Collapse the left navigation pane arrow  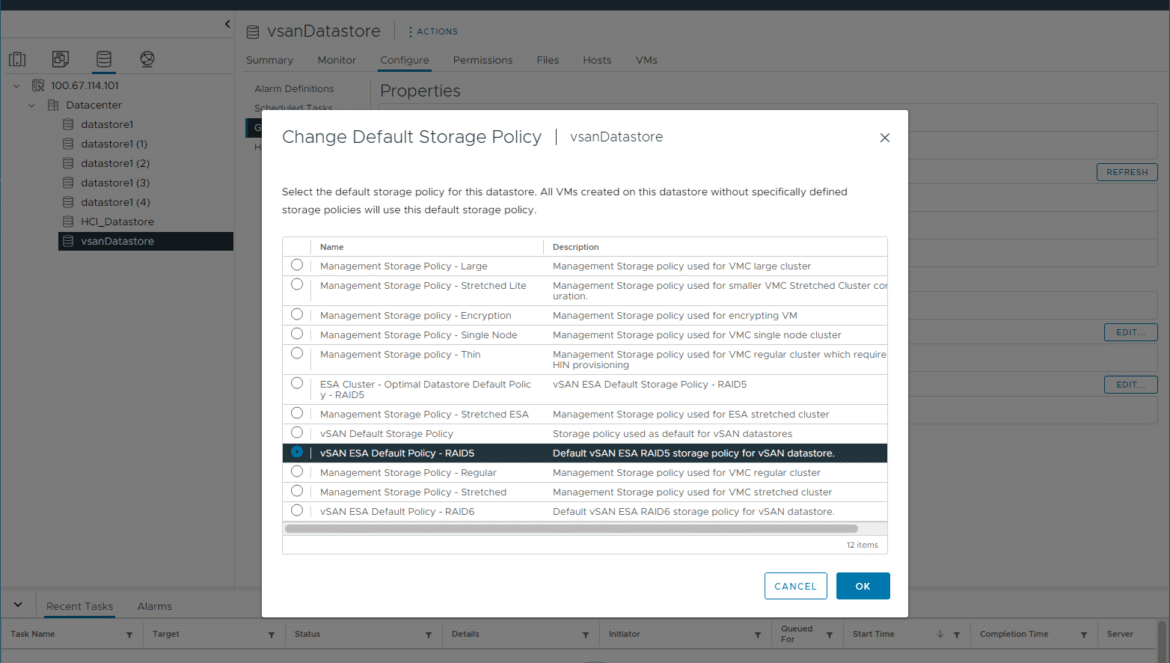(x=228, y=24)
